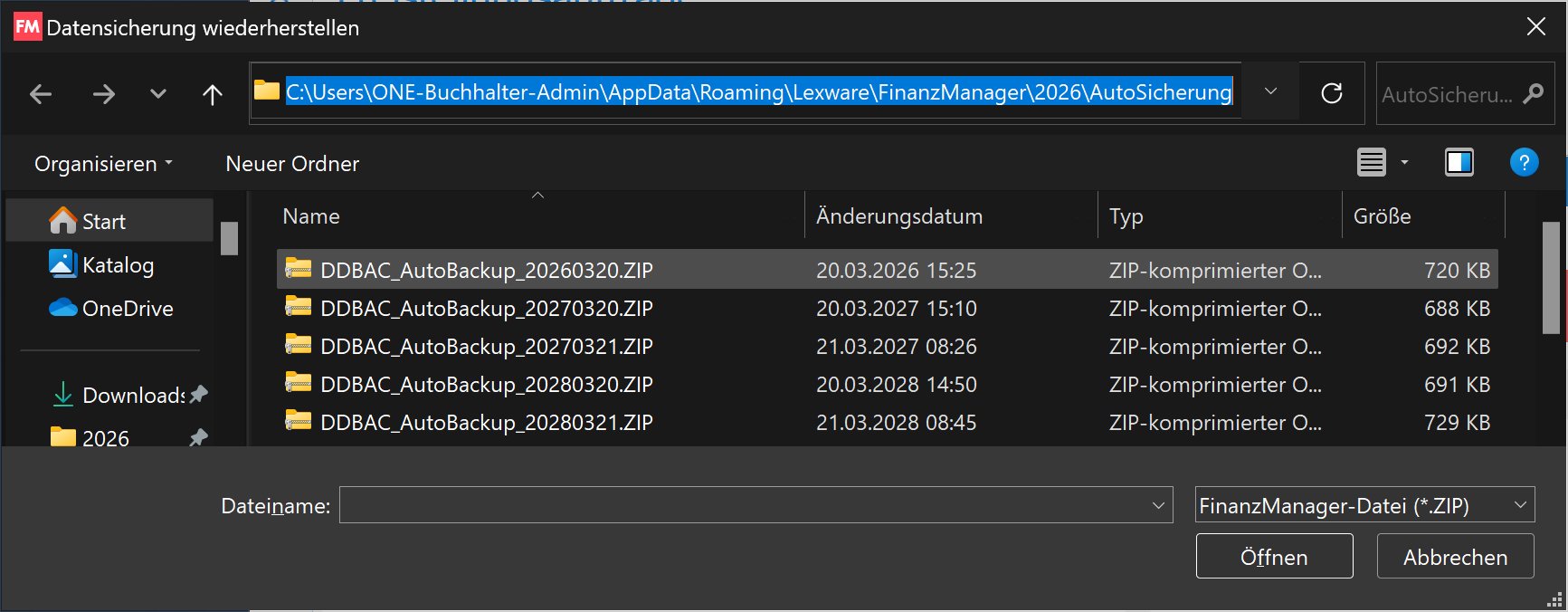The width and height of the screenshot is (1568, 612).
Task: Click Neuer Ordner in the toolbar
Action: coord(292,164)
